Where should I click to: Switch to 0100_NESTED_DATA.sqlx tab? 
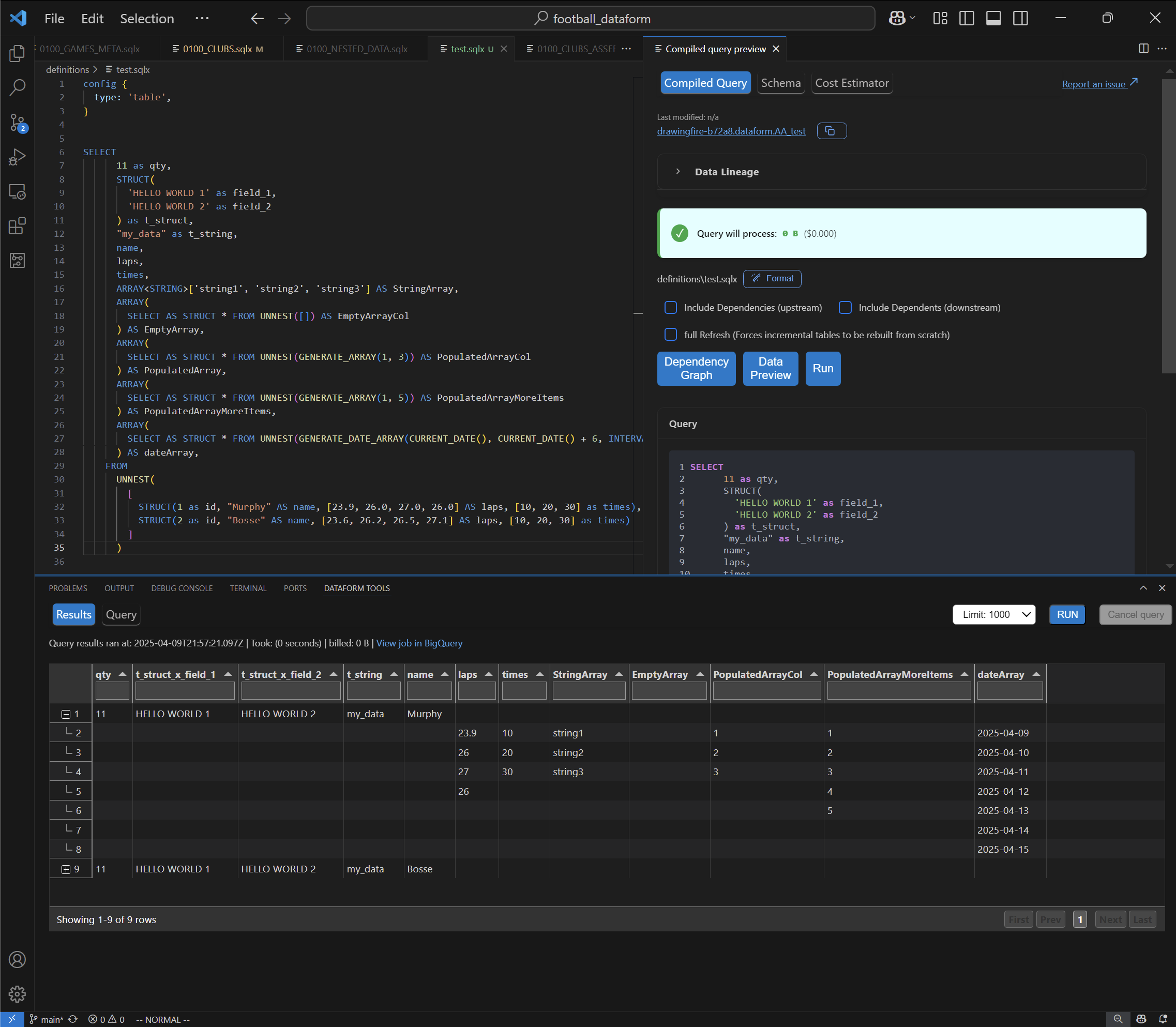357,49
